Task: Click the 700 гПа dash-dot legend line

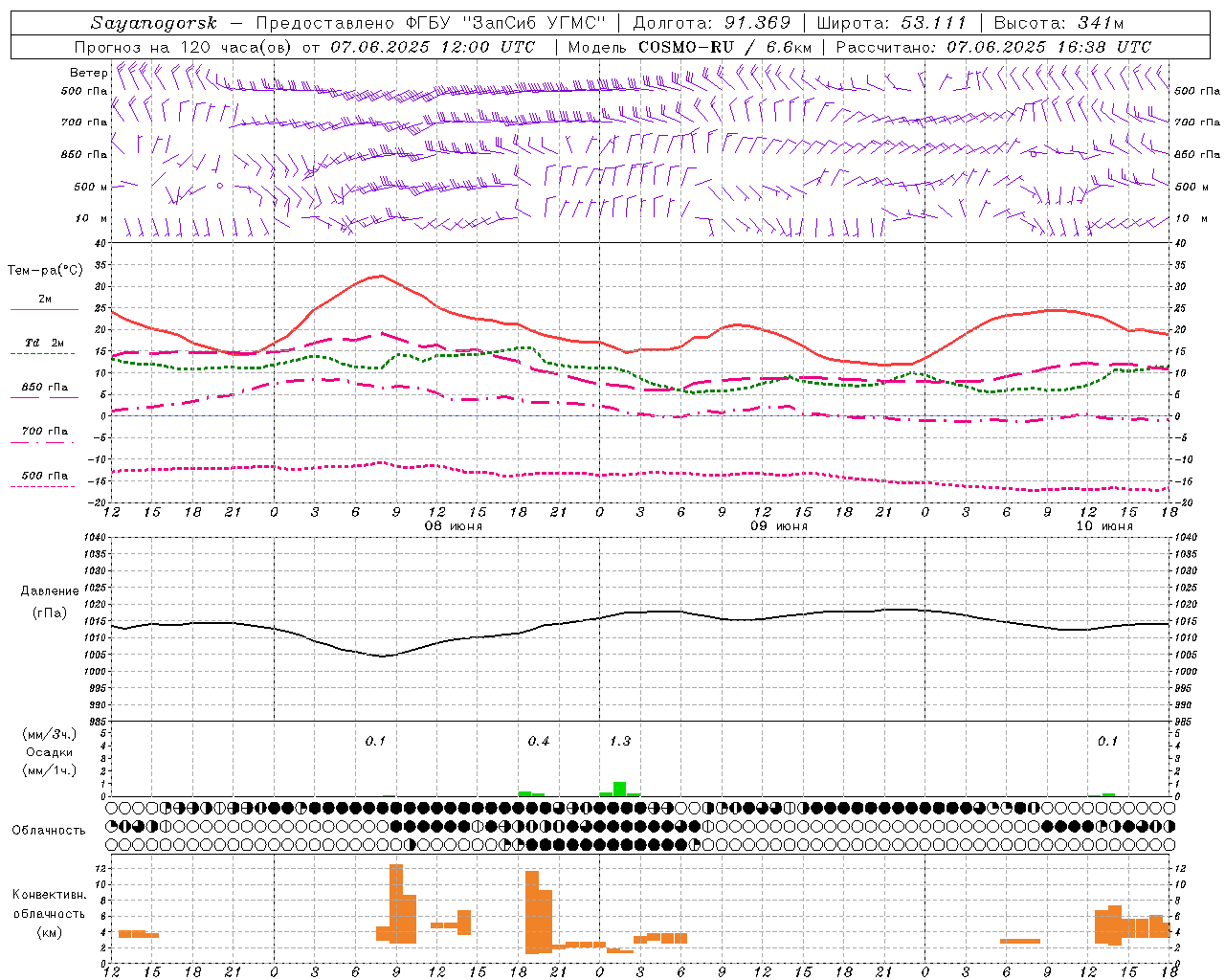Action: coord(44,442)
